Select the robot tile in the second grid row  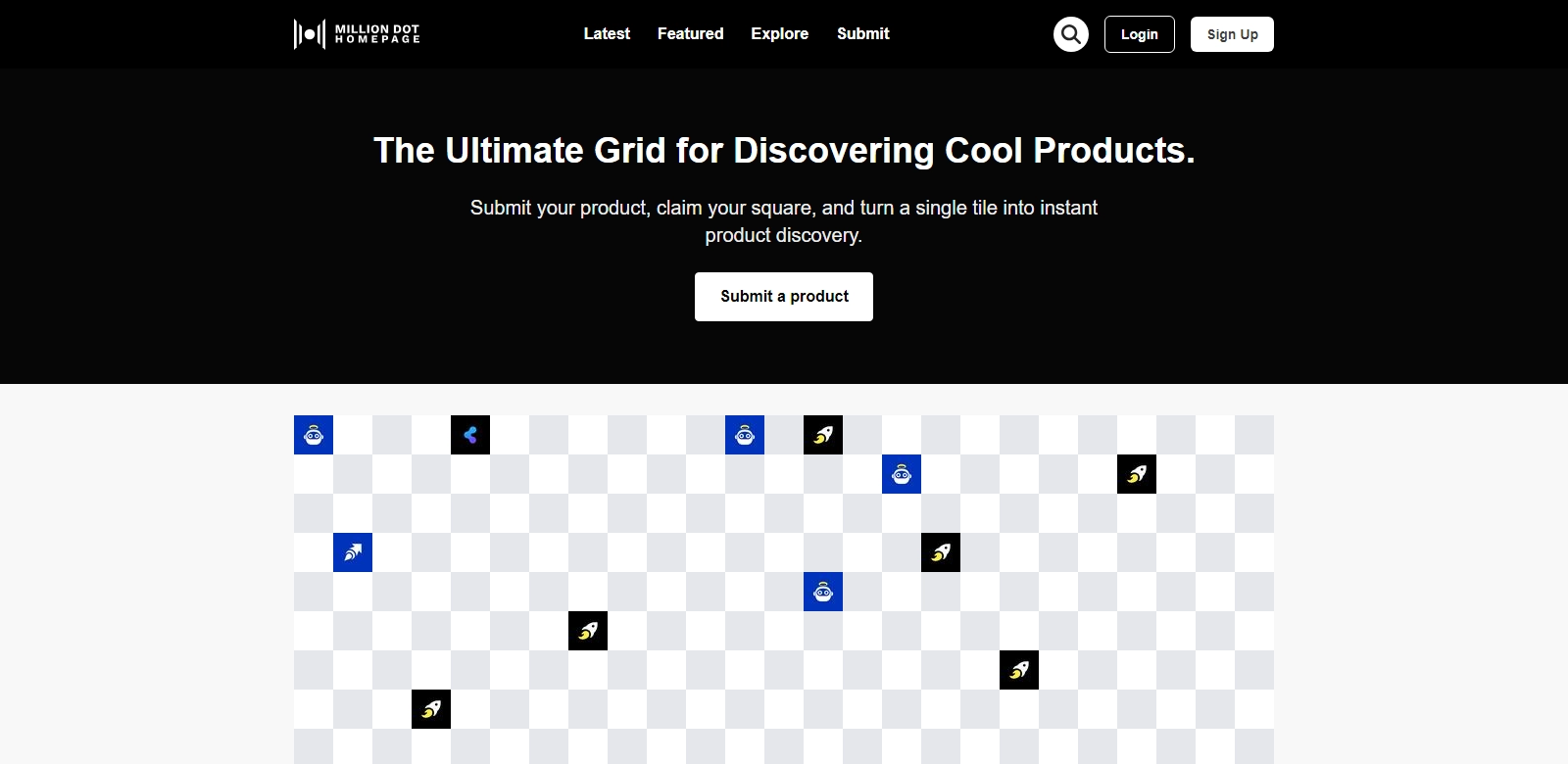point(902,474)
